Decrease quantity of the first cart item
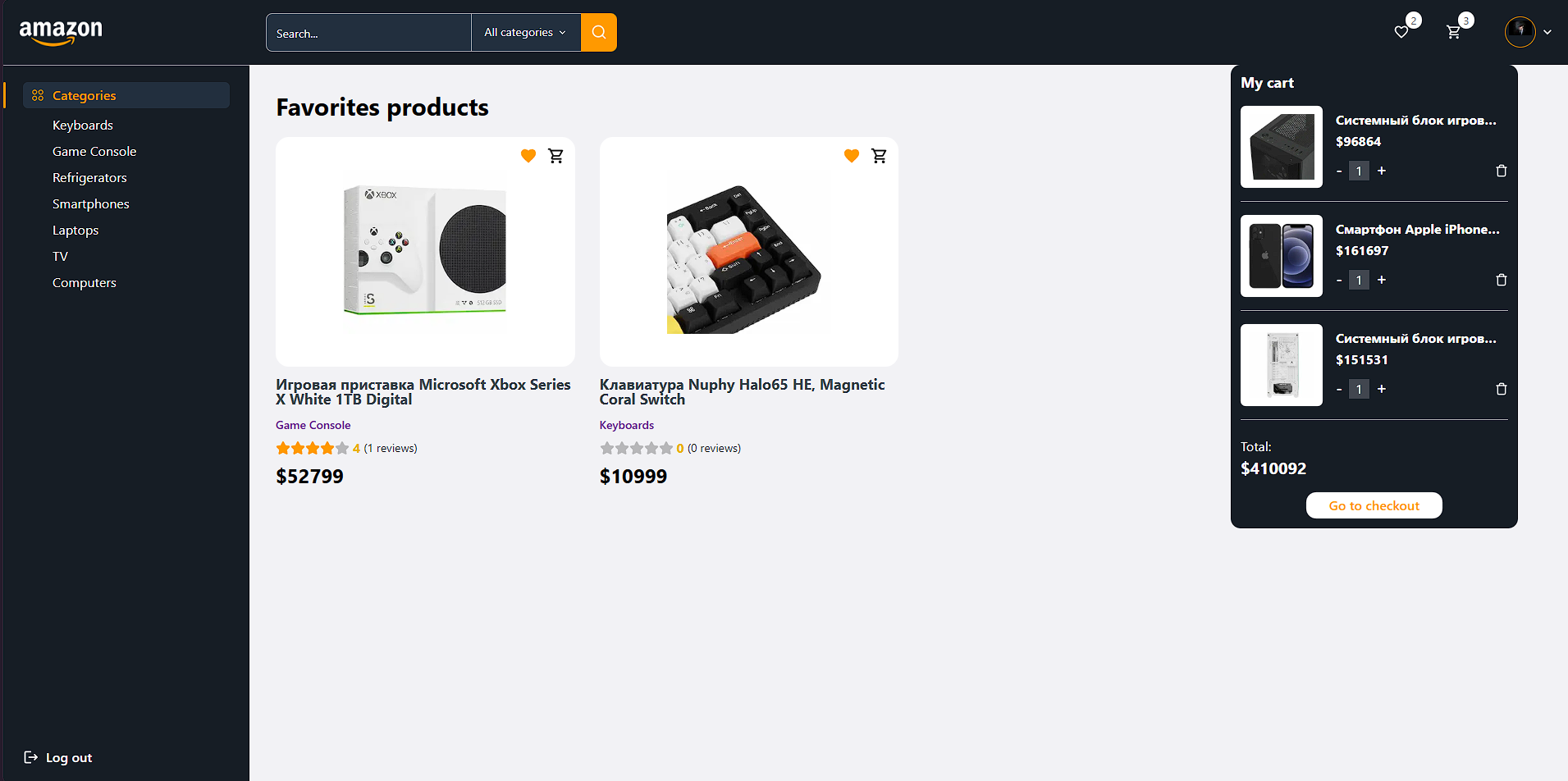Screen dimensions: 1568x781 pos(1339,171)
